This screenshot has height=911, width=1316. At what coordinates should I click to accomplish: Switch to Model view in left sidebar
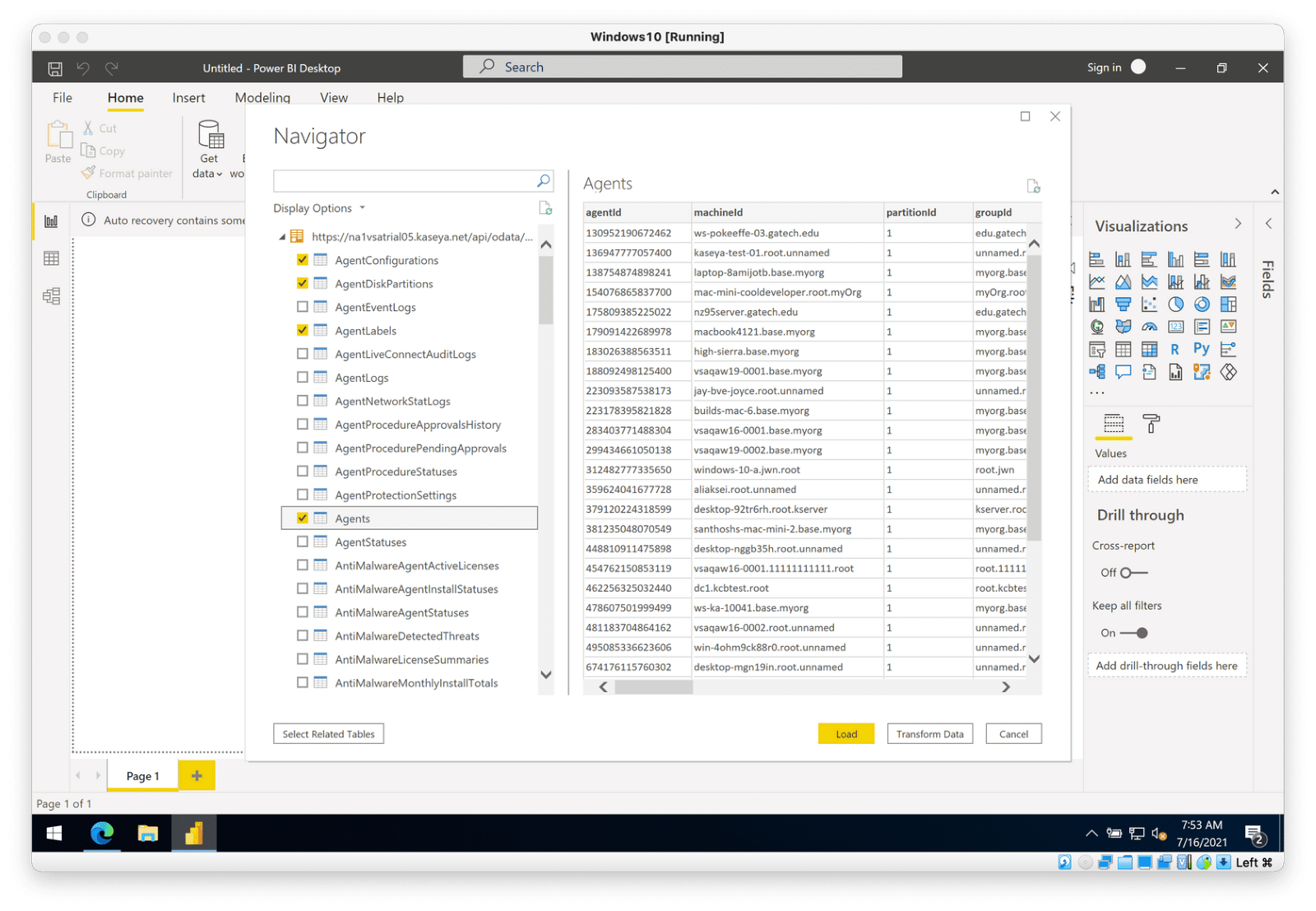point(51,296)
